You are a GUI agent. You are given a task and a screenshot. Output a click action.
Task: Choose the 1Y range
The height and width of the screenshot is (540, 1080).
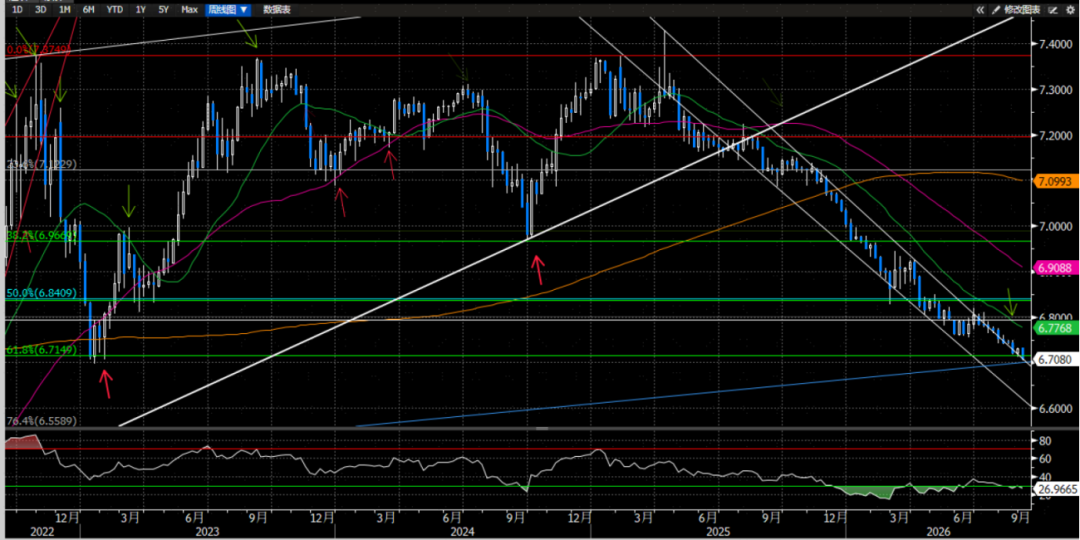pyautogui.click(x=141, y=10)
